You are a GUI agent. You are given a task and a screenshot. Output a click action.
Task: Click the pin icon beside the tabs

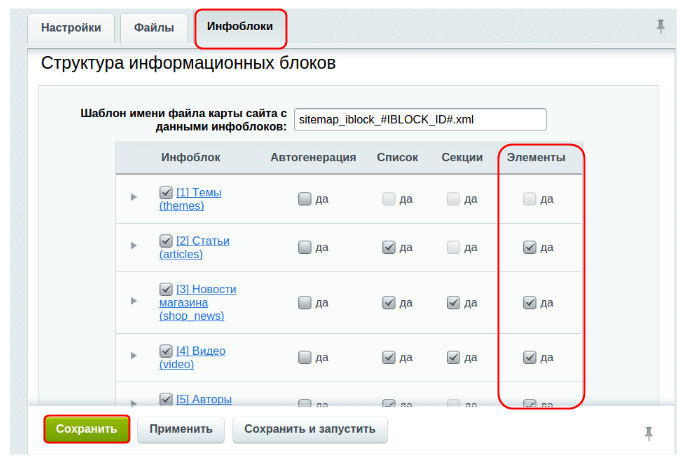tap(660, 26)
